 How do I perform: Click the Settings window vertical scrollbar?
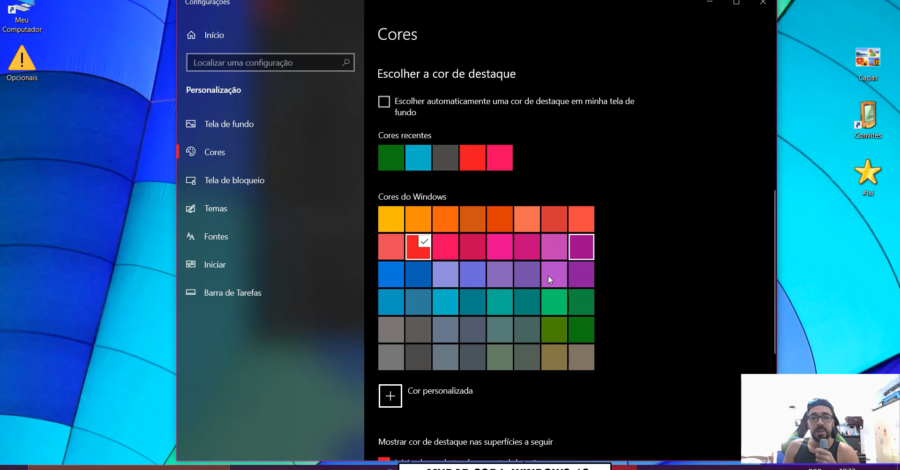[774, 272]
